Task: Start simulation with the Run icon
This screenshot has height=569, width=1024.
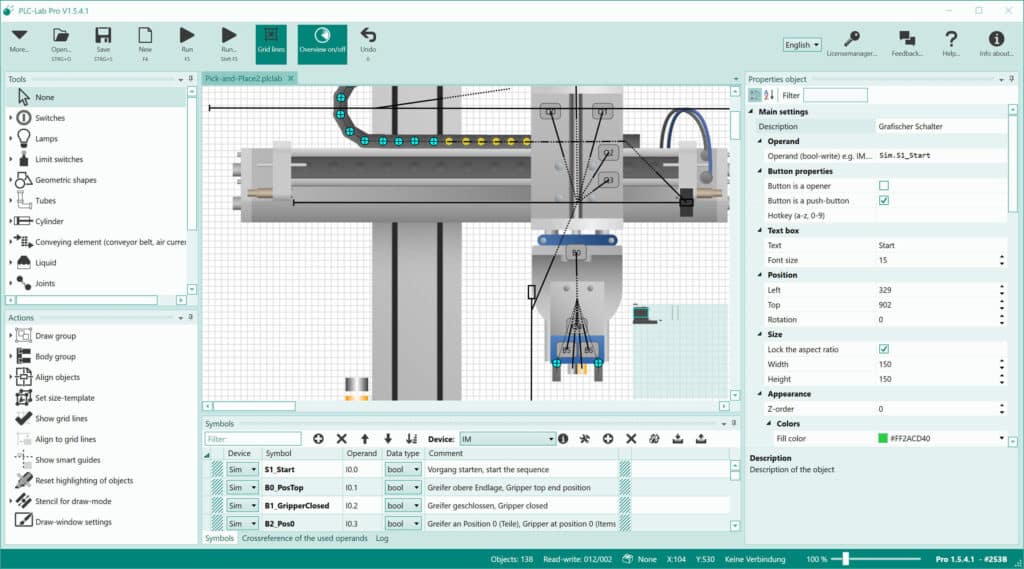Action: (187, 44)
